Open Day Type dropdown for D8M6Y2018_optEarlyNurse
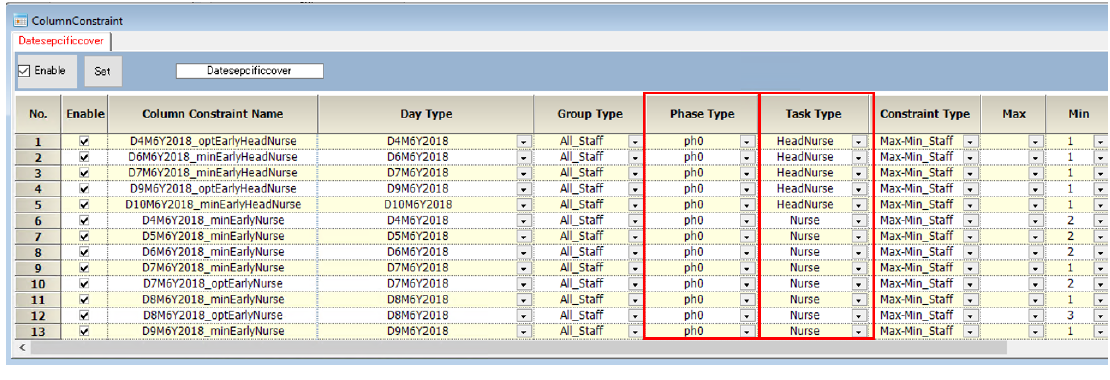Viewport: 1110px width, 380px height. [x=524, y=315]
